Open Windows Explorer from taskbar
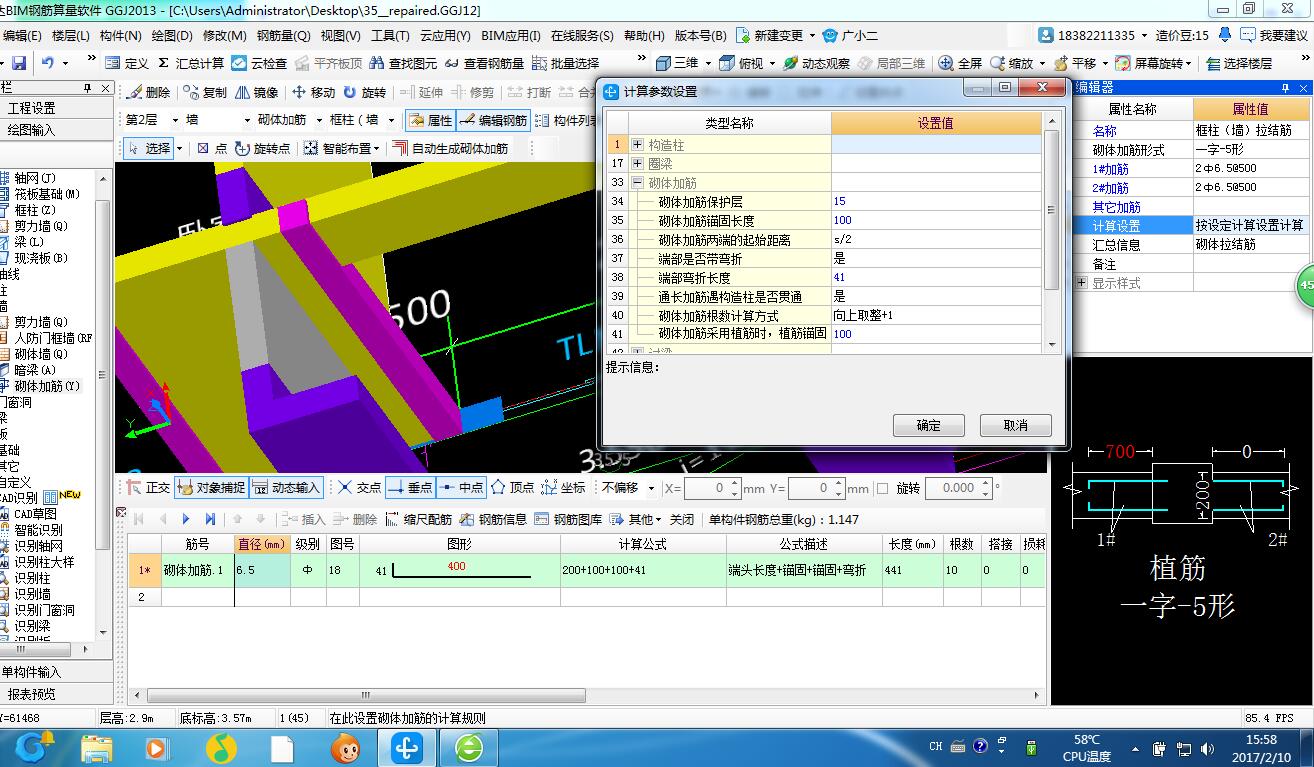1314x767 pixels. click(x=96, y=746)
